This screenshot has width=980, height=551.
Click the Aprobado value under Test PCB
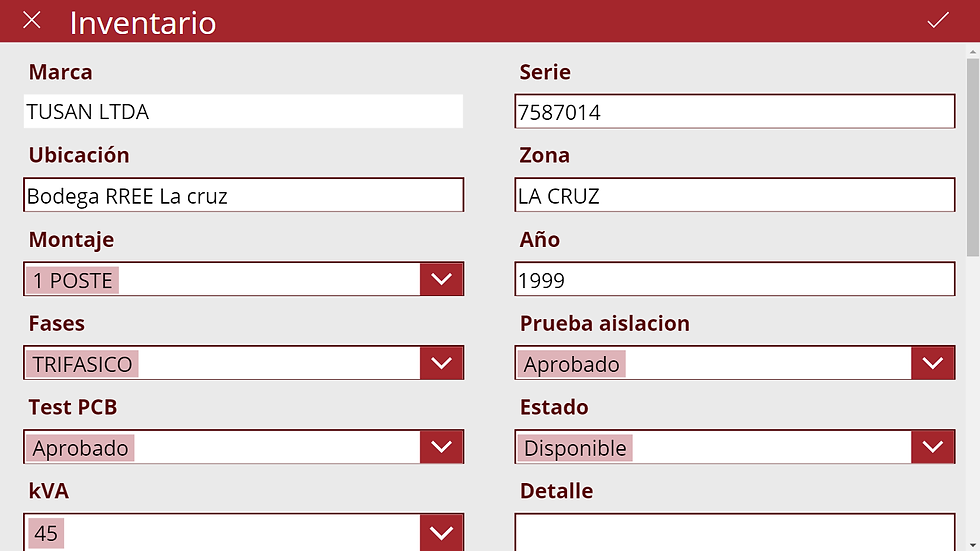(80, 448)
